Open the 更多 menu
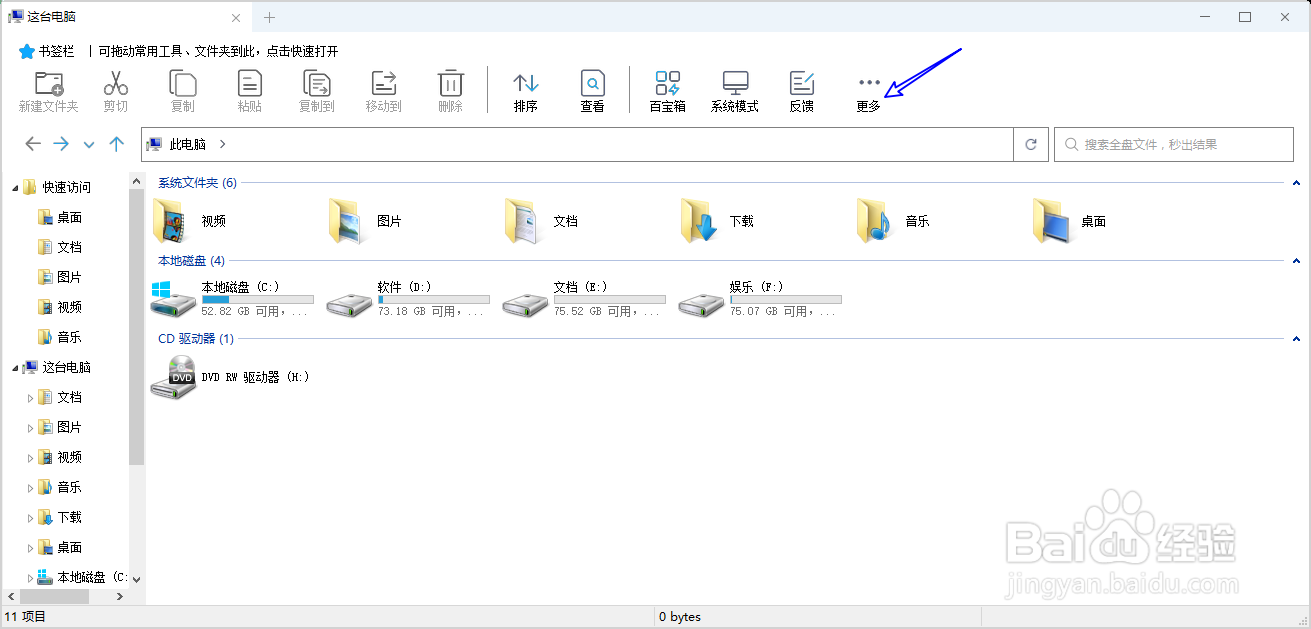1311x629 pixels. [x=869, y=91]
